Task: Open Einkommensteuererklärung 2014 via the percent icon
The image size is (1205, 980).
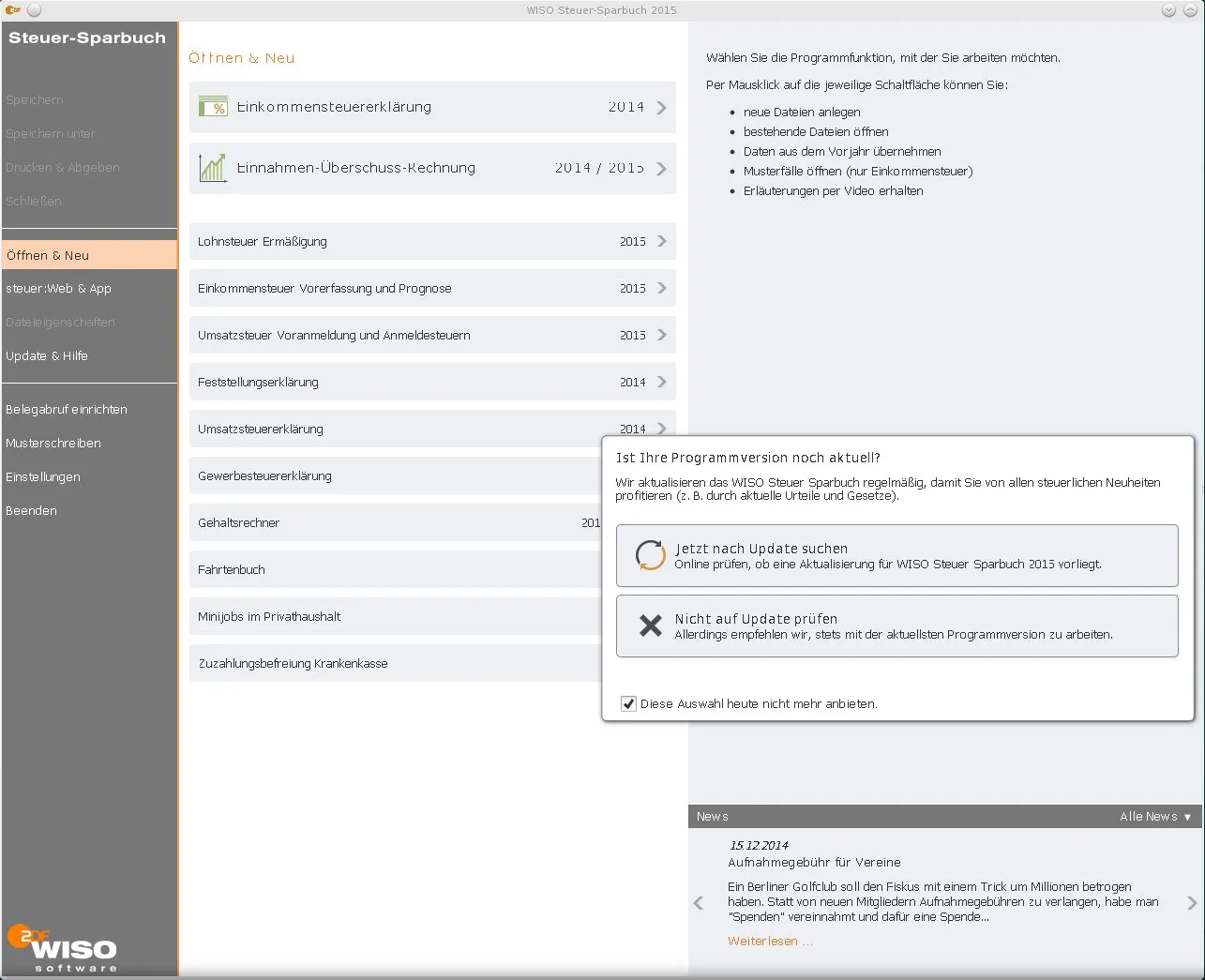Action: click(x=212, y=106)
